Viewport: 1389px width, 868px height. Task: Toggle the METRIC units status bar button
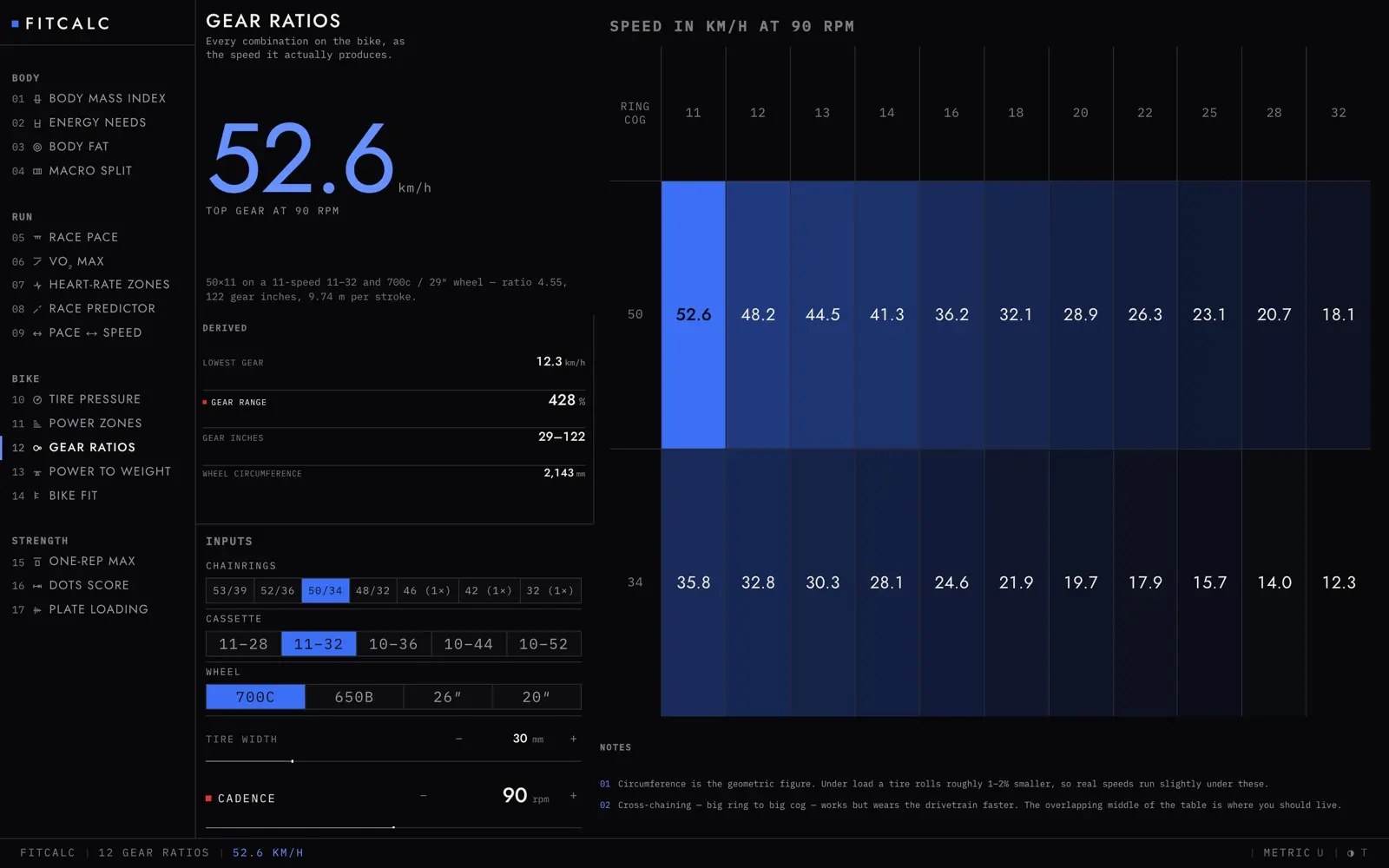point(1294,853)
